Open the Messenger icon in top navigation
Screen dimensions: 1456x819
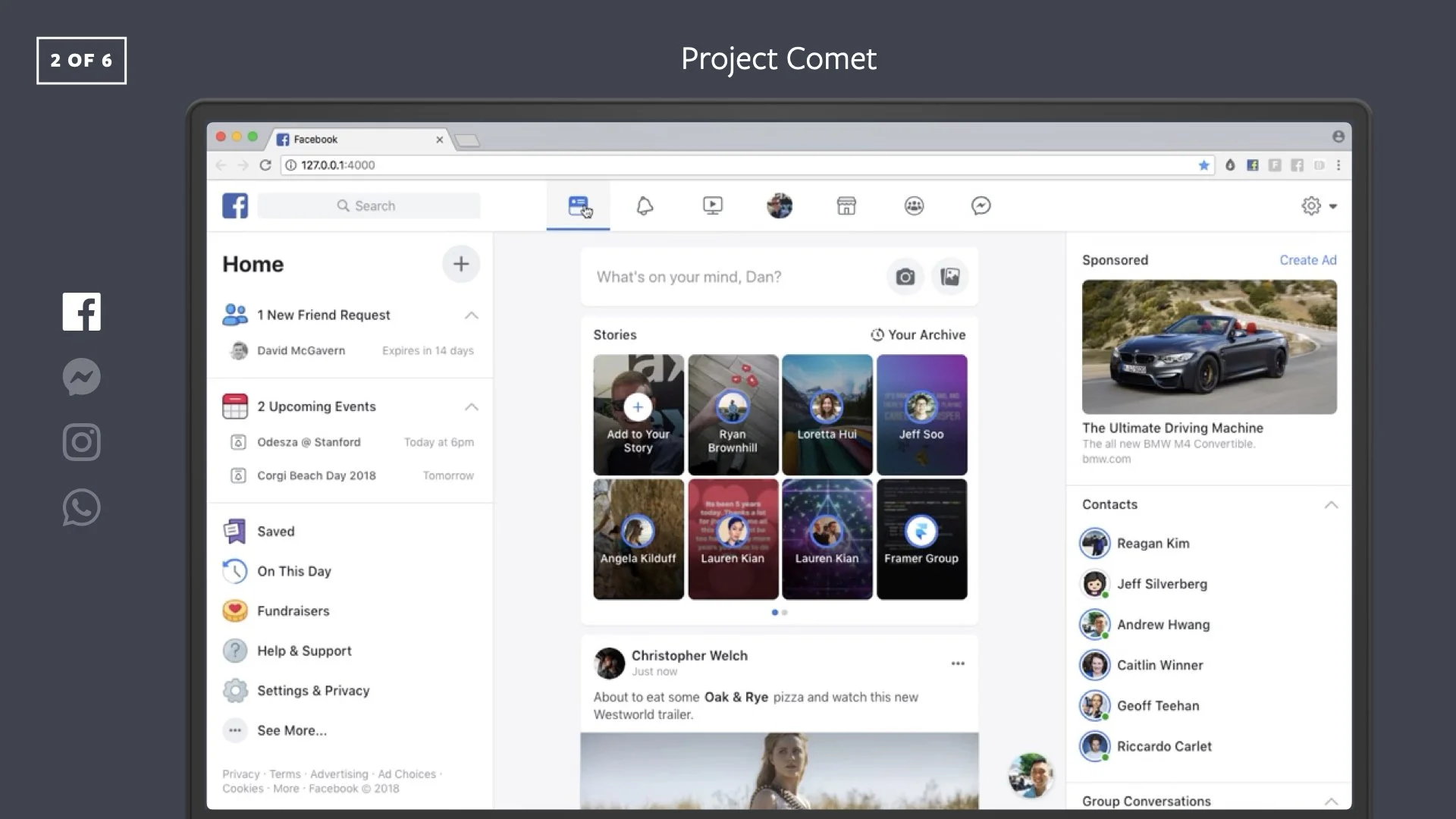981,206
